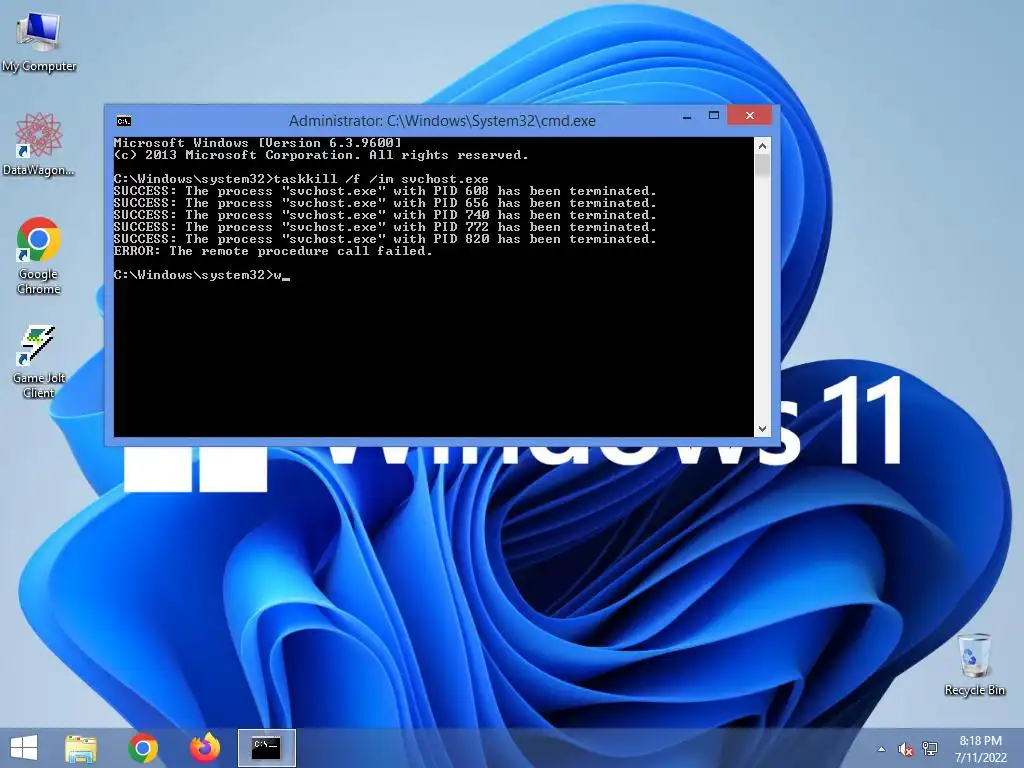Select the Recycle Bin desktop icon
This screenshot has width=1024, height=768.
[974, 664]
